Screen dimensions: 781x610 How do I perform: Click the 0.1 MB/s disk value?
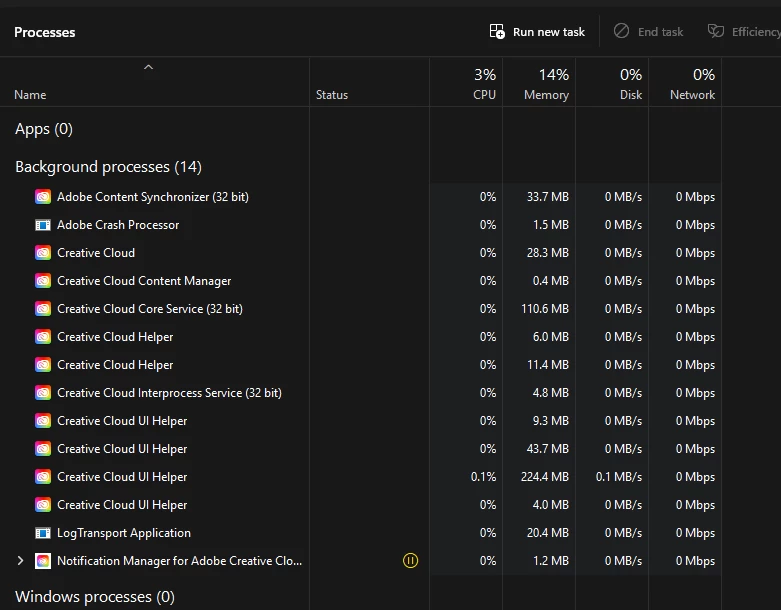coord(619,477)
